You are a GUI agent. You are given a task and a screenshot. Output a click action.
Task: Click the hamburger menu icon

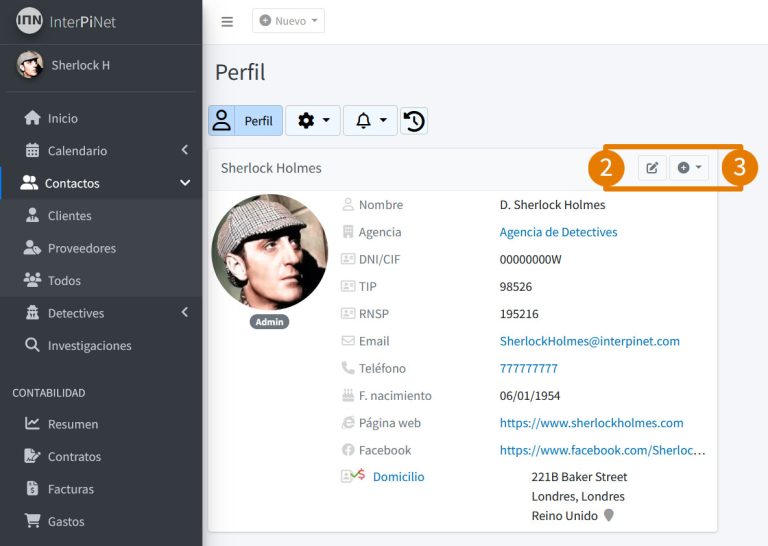[x=227, y=22]
